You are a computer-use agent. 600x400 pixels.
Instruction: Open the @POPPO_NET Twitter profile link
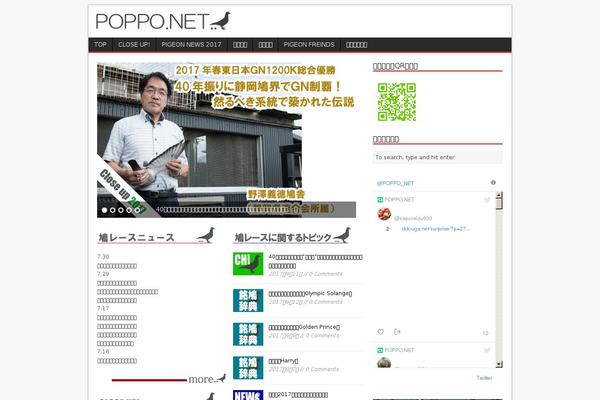(396, 183)
